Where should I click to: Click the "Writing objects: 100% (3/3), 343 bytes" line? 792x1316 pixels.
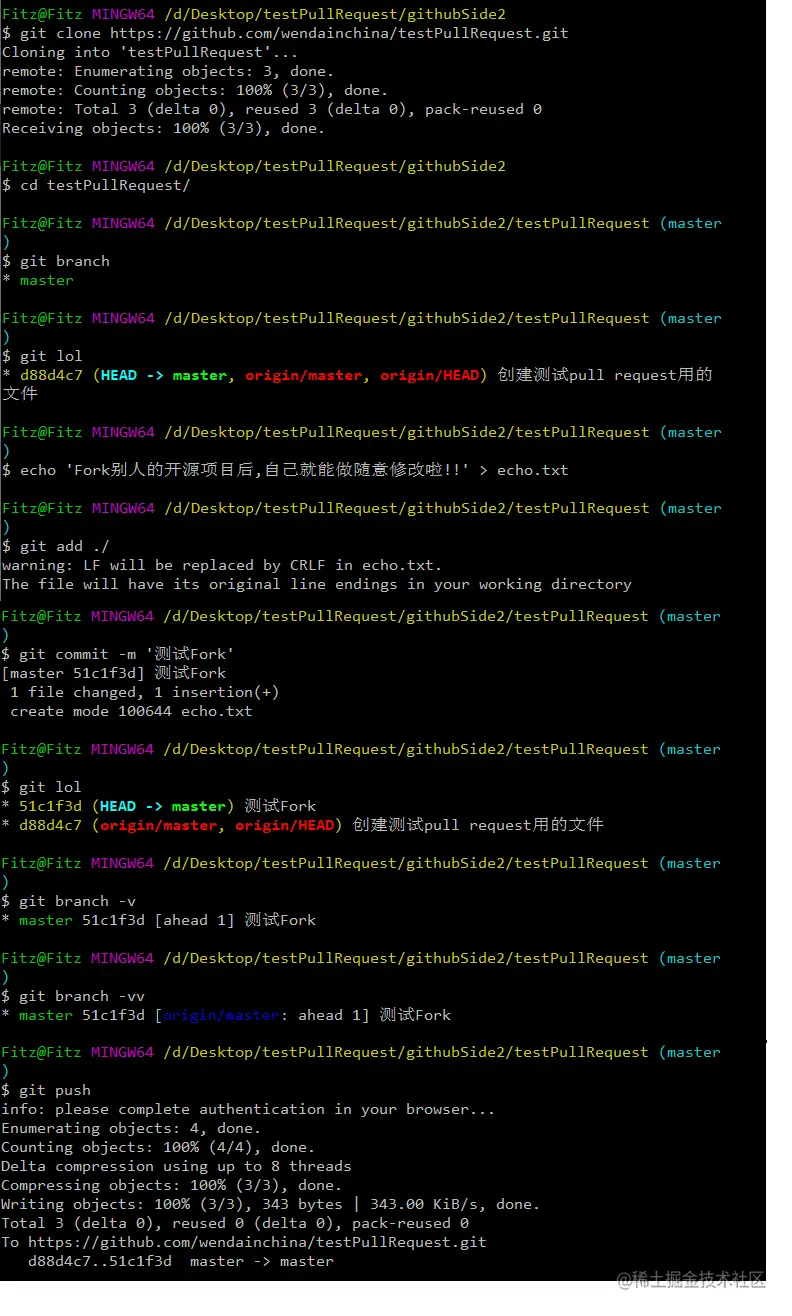pos(271,1204)
